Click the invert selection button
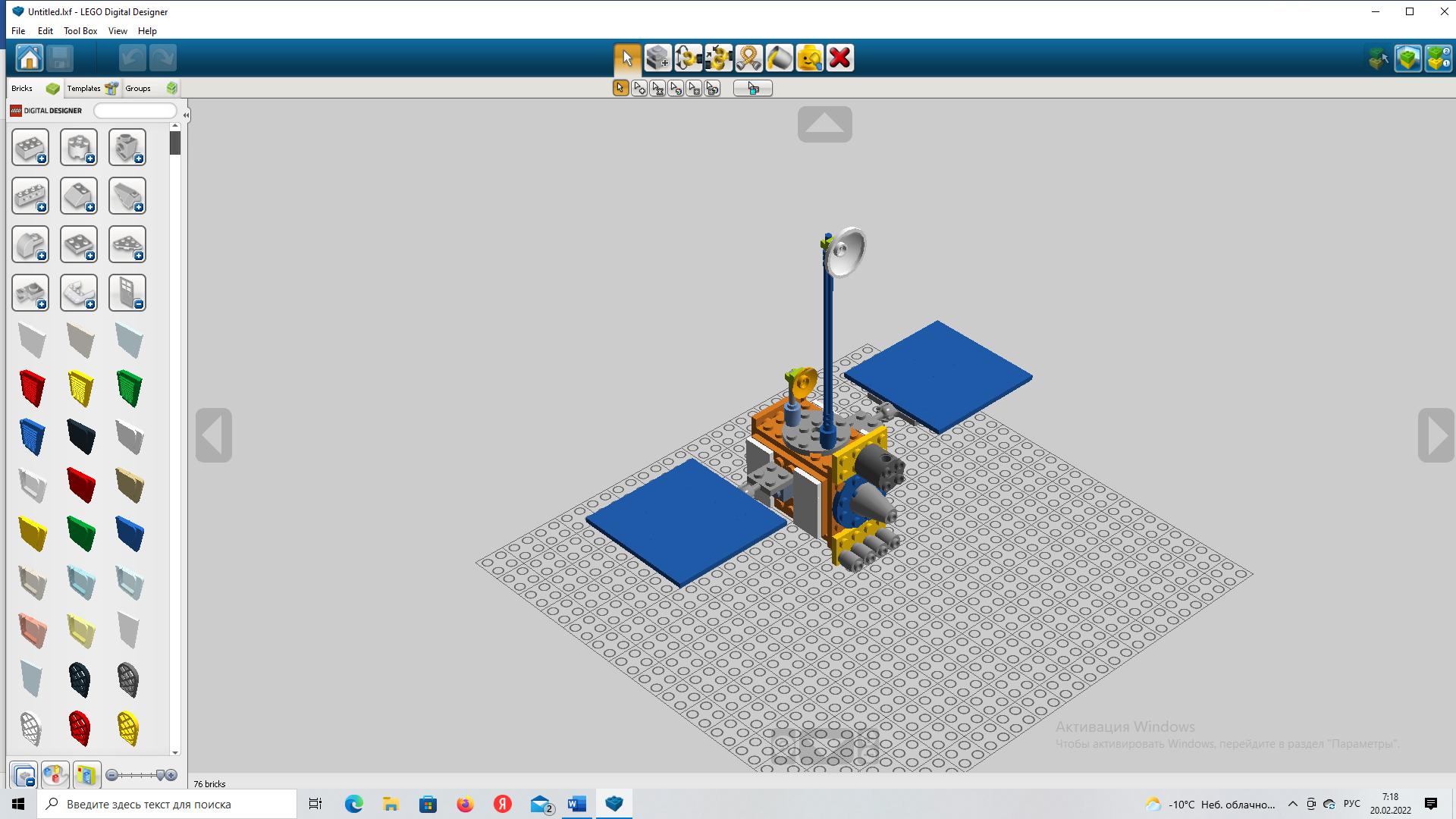Screen dimensions: 1456x819 [x=752, y=89]
